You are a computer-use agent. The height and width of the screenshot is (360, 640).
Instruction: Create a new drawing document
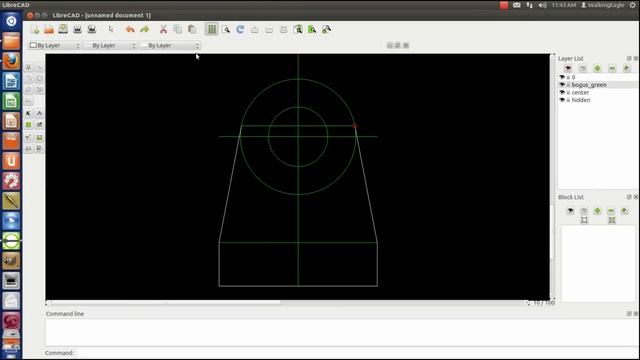pyautogui.click(x=35, y=29)
